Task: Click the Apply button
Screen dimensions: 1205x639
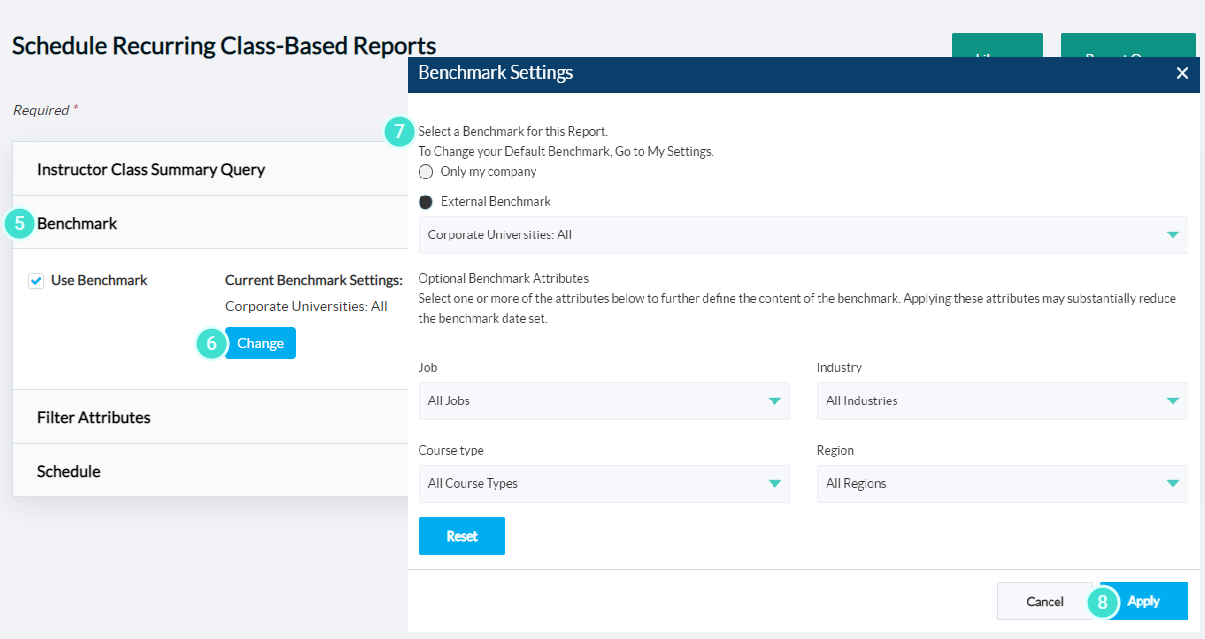Action: pyautogui.click(x=1145, y=601)
